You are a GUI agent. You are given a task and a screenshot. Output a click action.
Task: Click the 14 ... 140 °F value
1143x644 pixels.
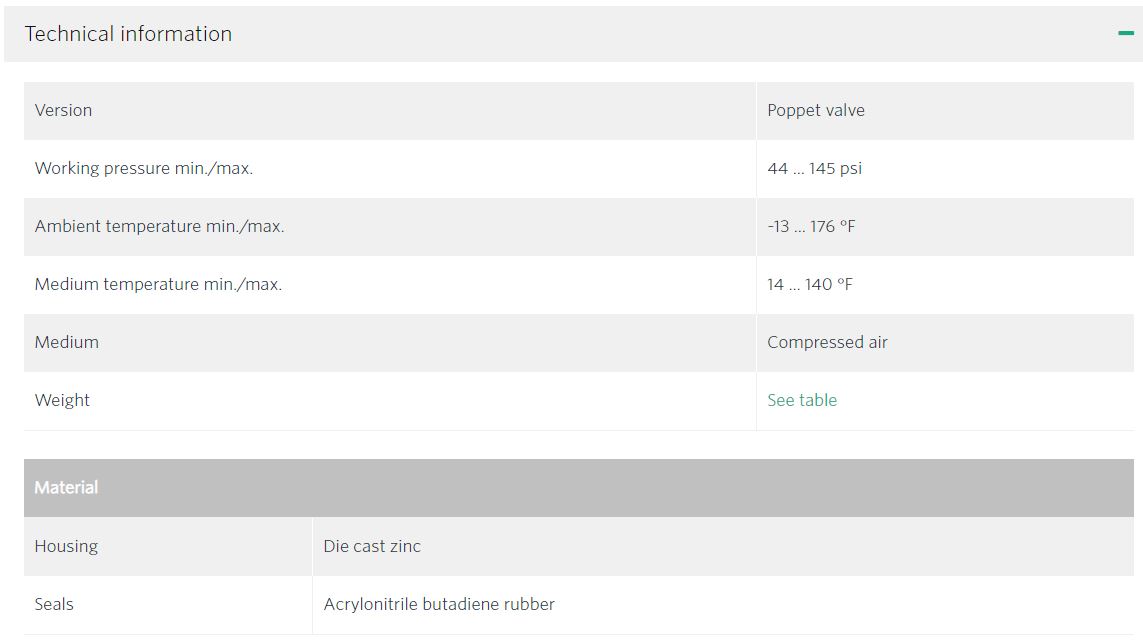click(x=810, y=284)
